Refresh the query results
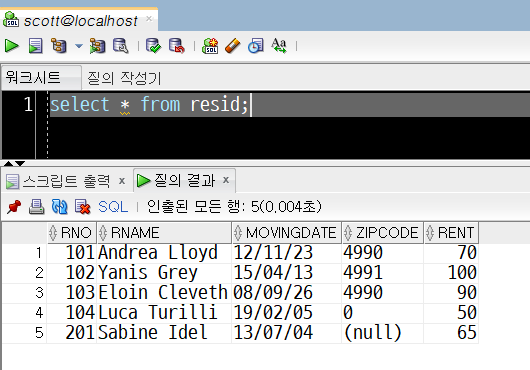 coord(59,207)
